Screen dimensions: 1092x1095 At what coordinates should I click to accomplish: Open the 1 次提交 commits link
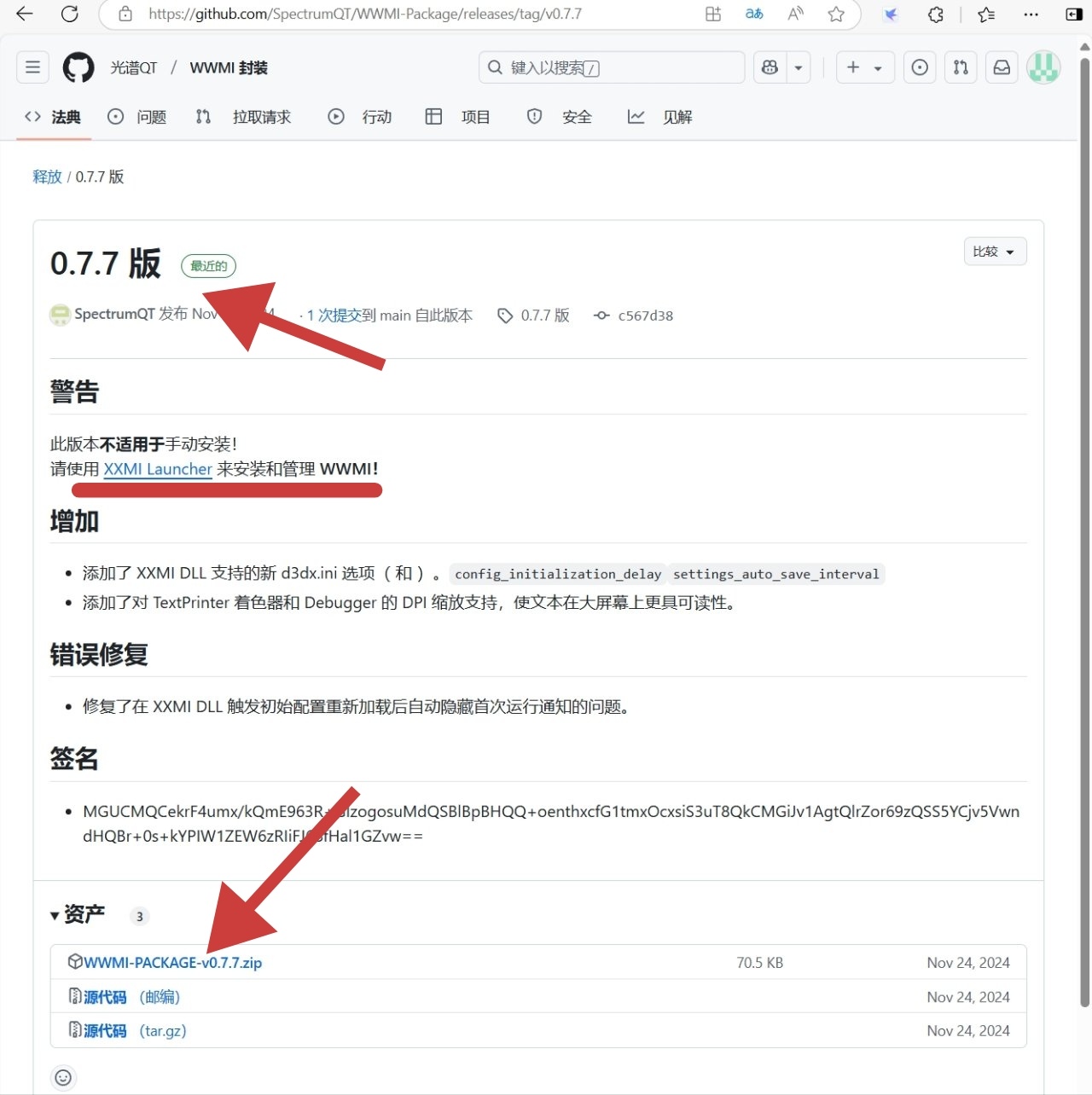(x=335, y=316)
